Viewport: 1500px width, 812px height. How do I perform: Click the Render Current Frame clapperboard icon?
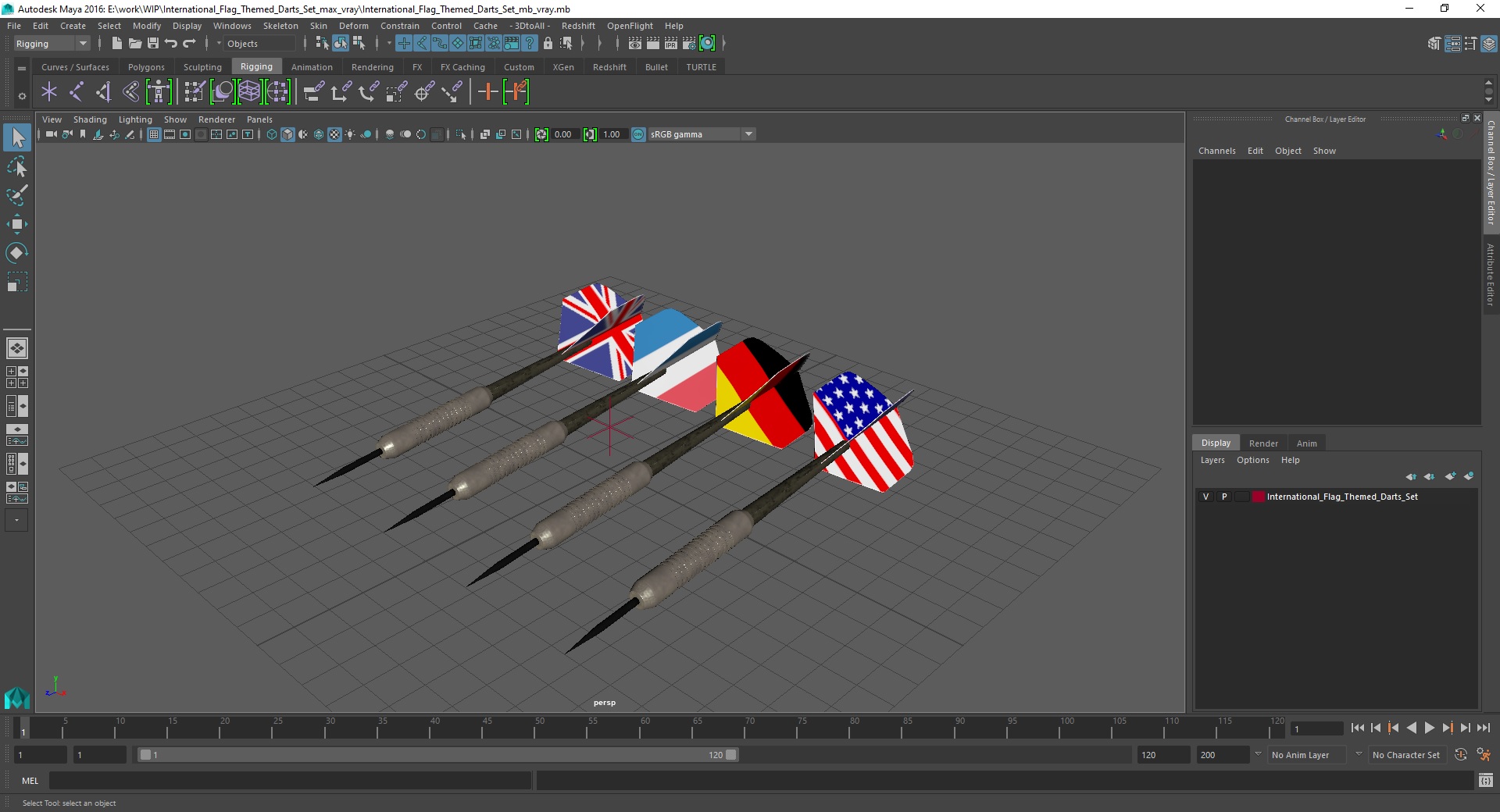click(x=653, y=44)
